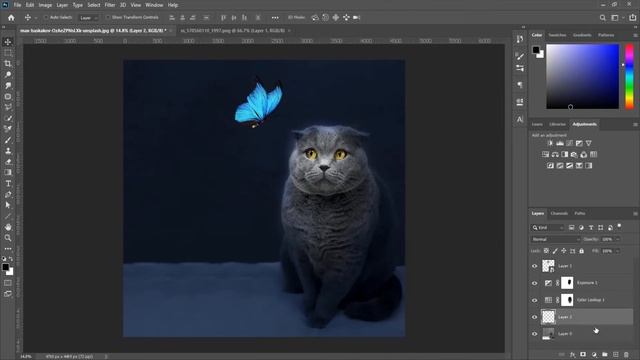
Task: Hide Layer 1 with its eye icon
Action: tap(535, 266)
